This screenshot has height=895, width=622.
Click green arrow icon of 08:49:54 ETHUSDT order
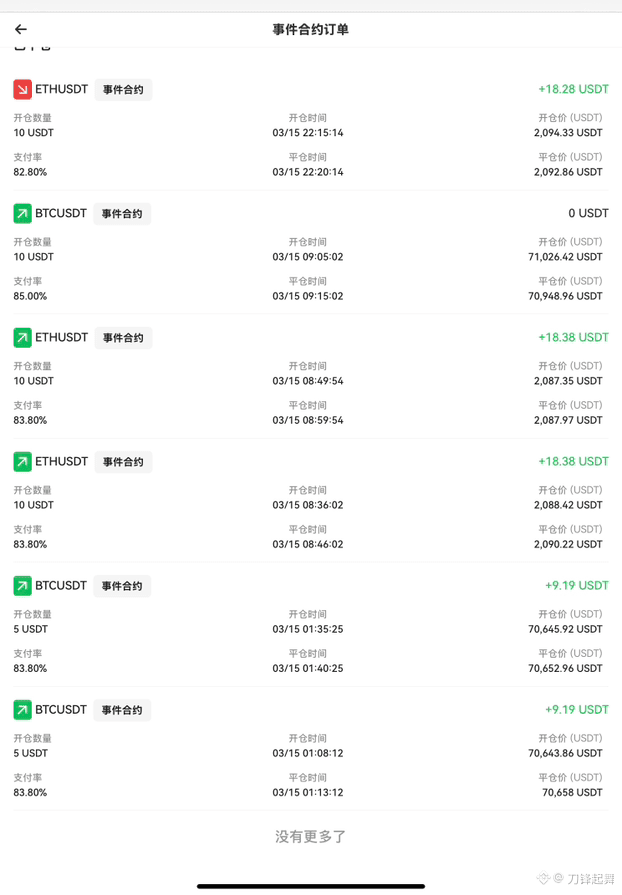coord(22,337)
